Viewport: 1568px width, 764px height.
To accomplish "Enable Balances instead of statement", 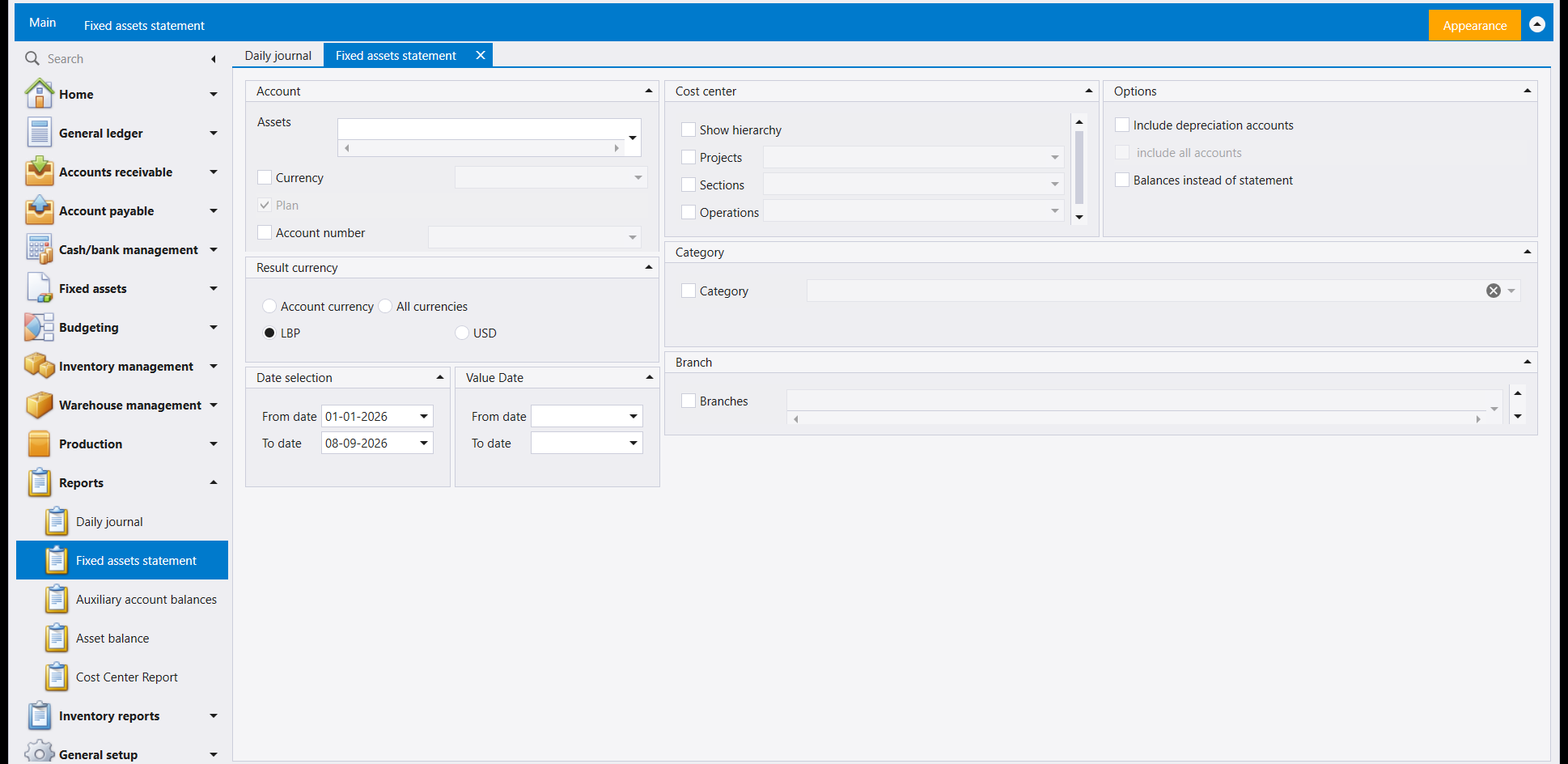I will pyautogui.click(x=1122, y=180).
